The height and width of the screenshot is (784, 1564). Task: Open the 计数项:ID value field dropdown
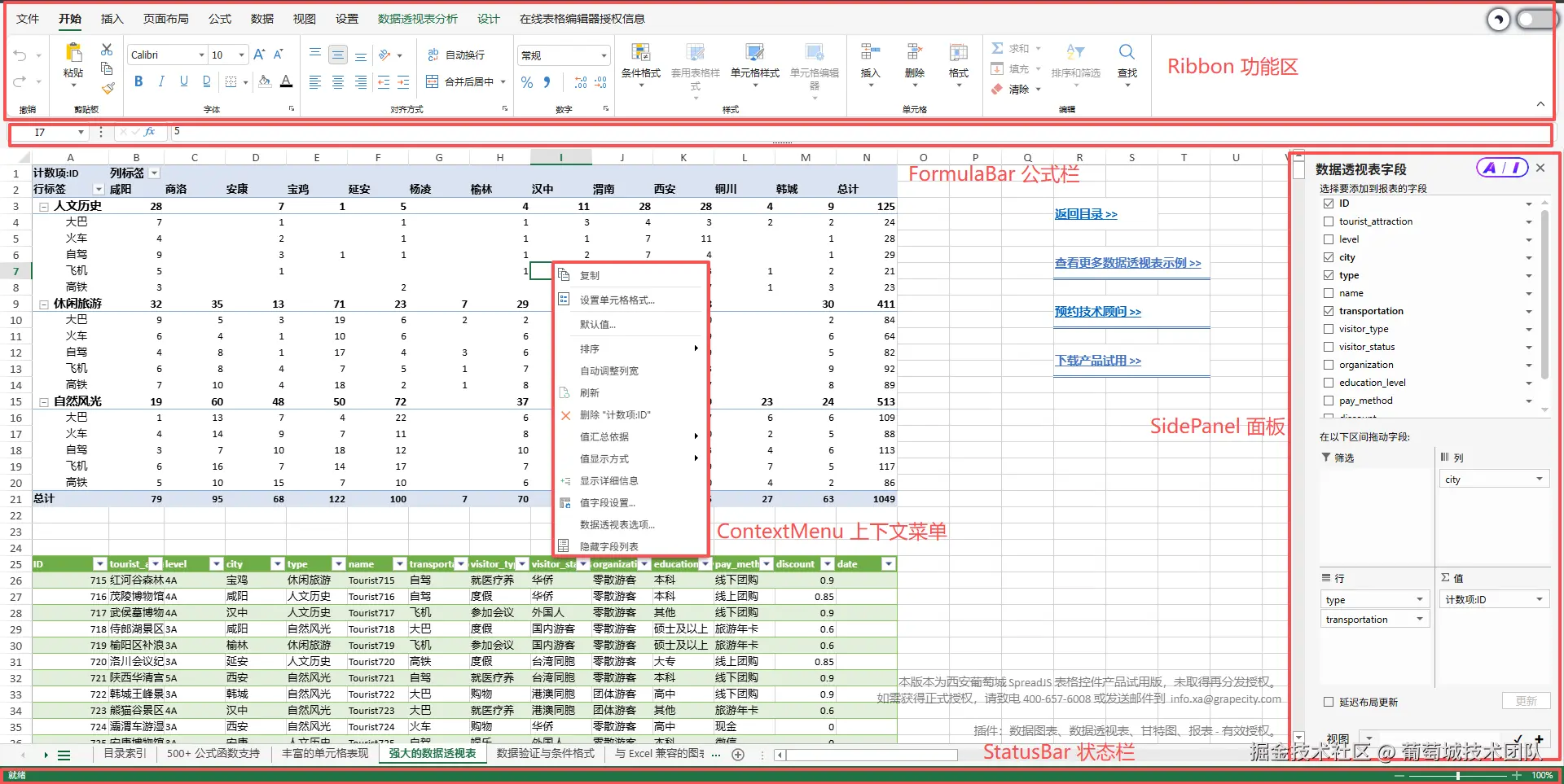pos(1540,599)
